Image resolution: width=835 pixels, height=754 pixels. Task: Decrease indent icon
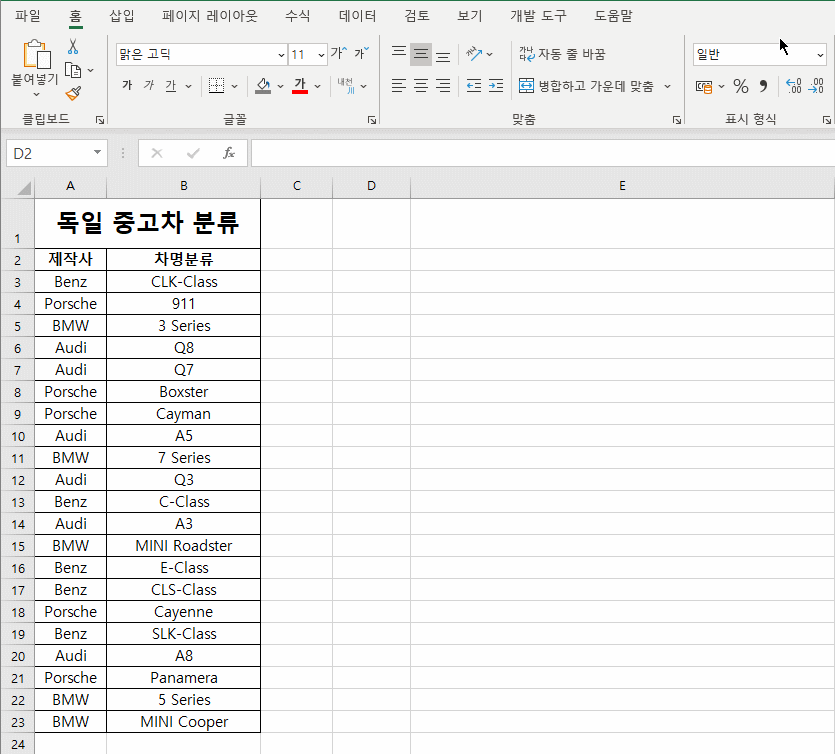pyautogui.click(x=473, y=85)
